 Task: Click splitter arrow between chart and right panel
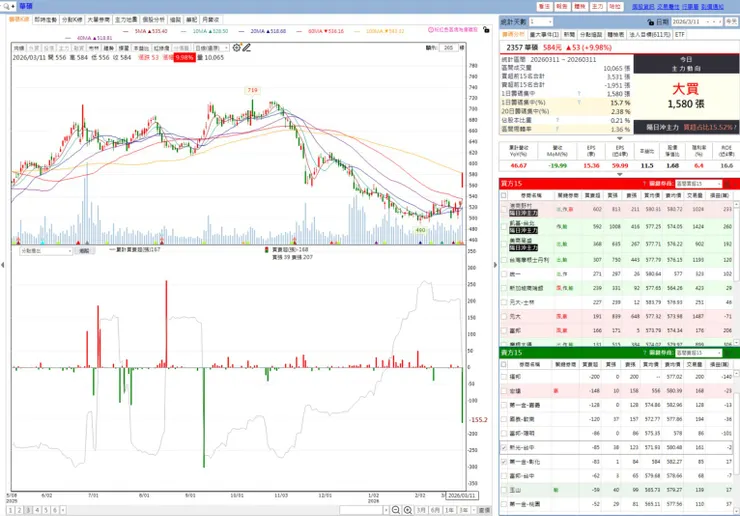coord(495,265)
